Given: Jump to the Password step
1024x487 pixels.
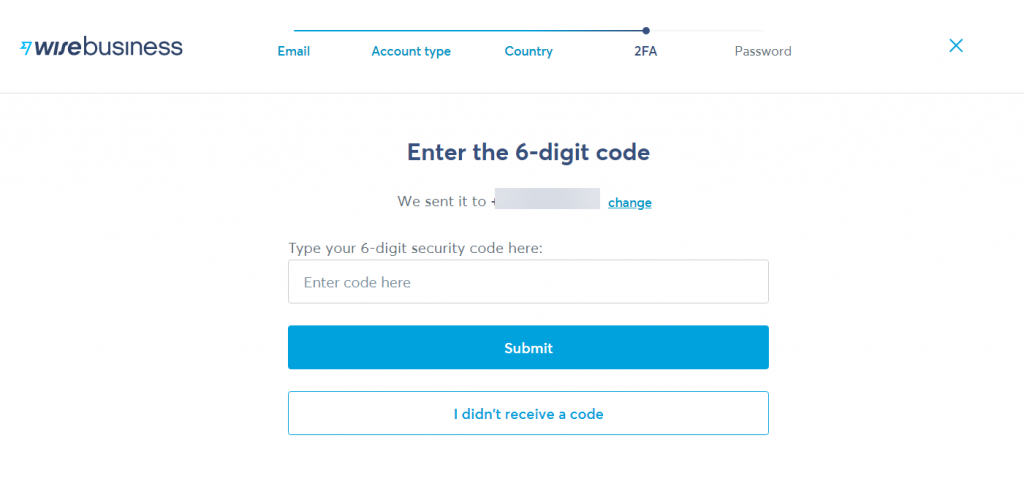Looking at the screenshot, I should (763, 51).
